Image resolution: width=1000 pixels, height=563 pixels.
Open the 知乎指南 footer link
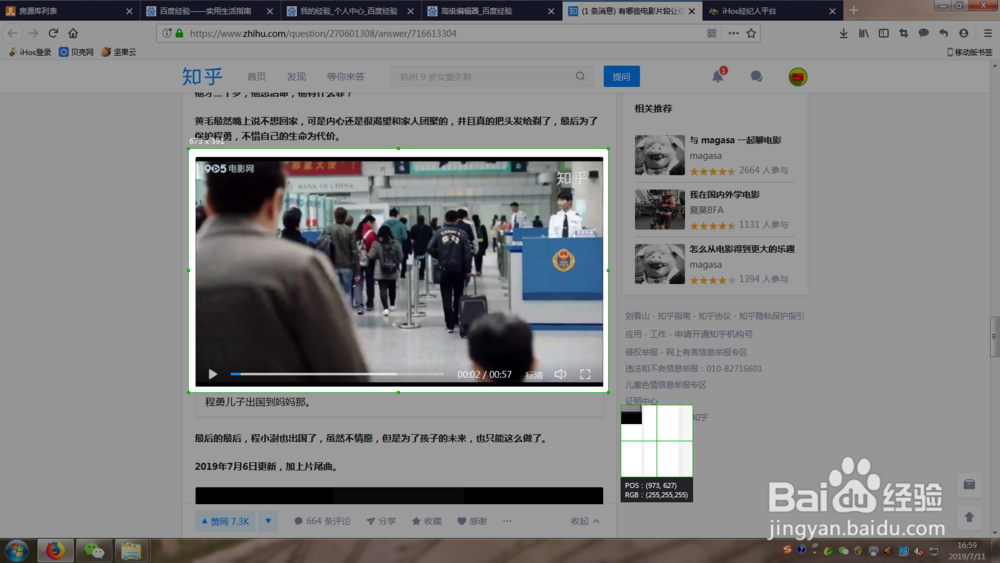(674, 316)
